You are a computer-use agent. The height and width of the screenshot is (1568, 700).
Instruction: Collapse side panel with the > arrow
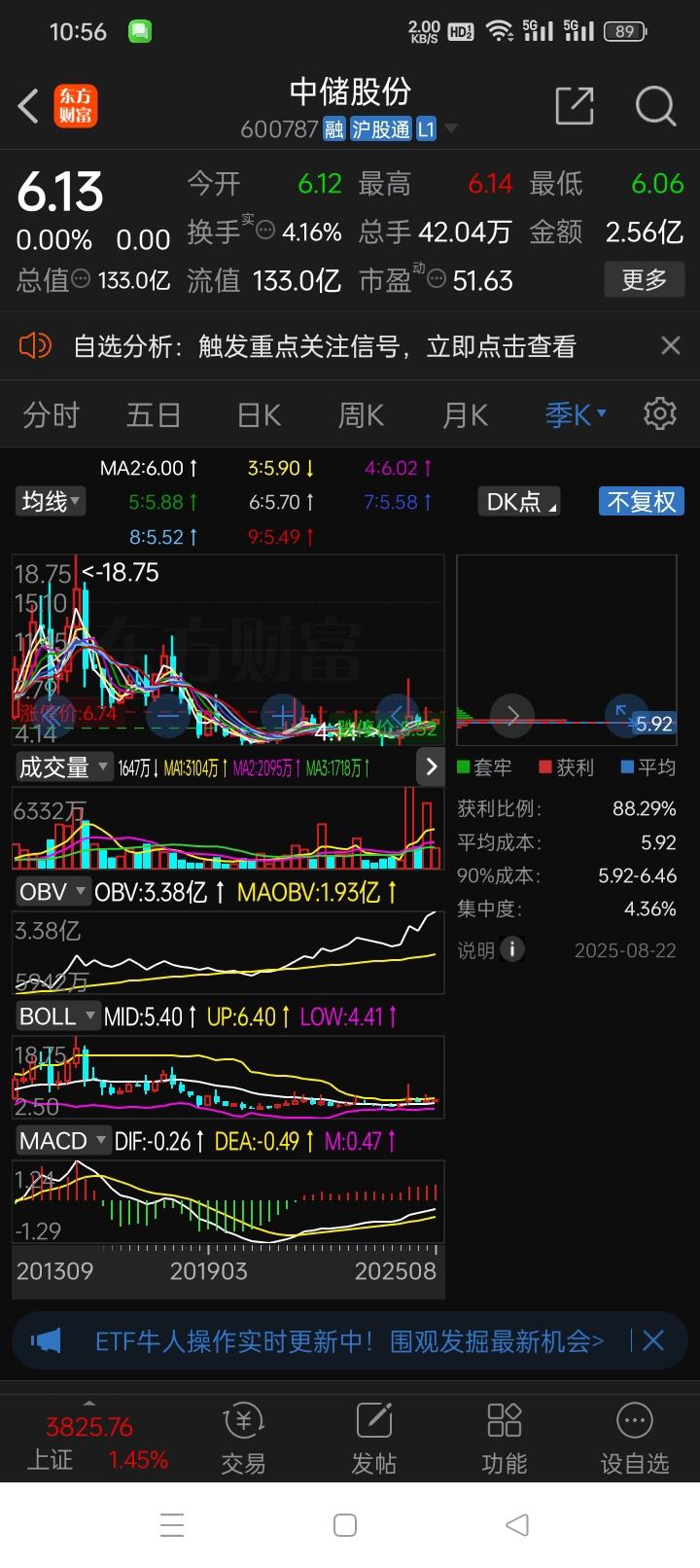432,767
